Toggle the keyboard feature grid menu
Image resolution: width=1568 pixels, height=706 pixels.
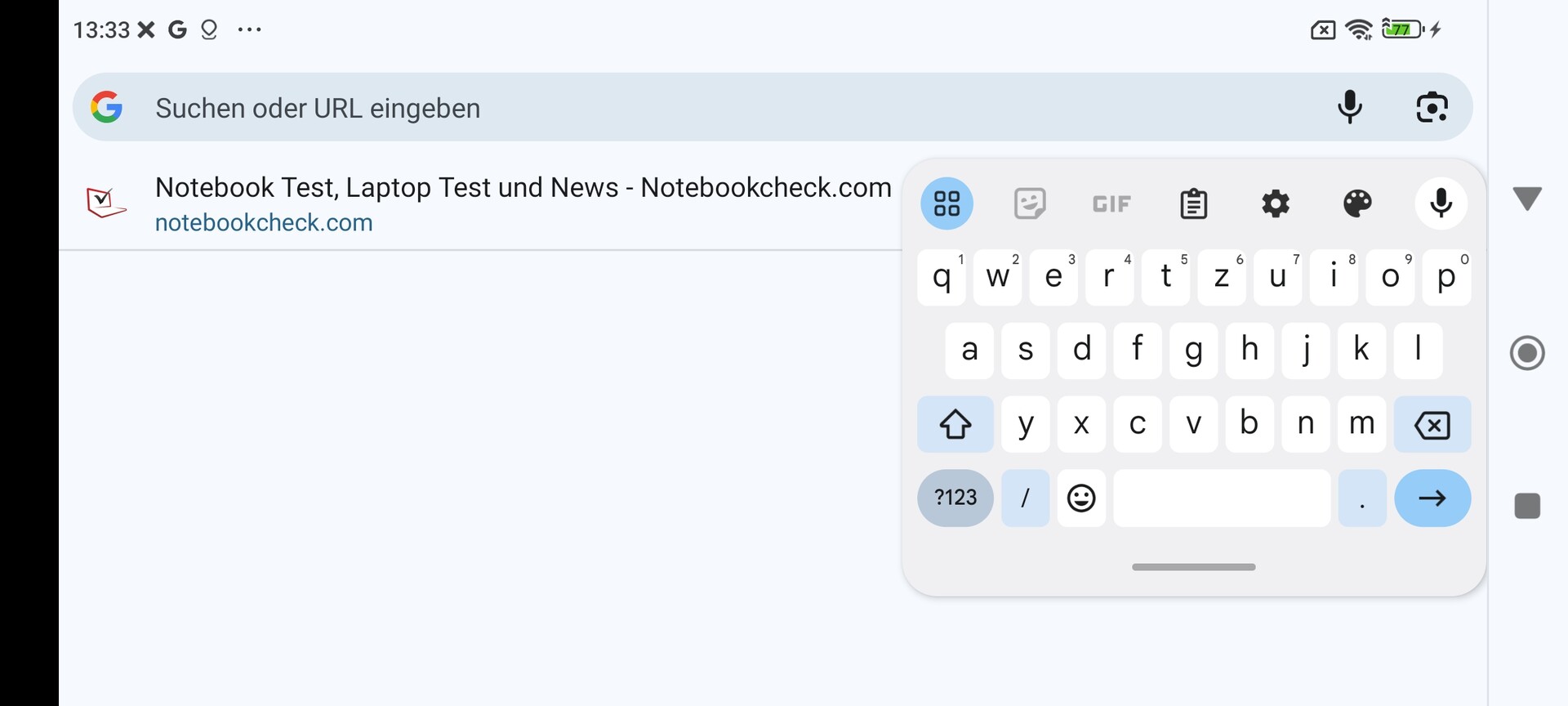[947, 203]
